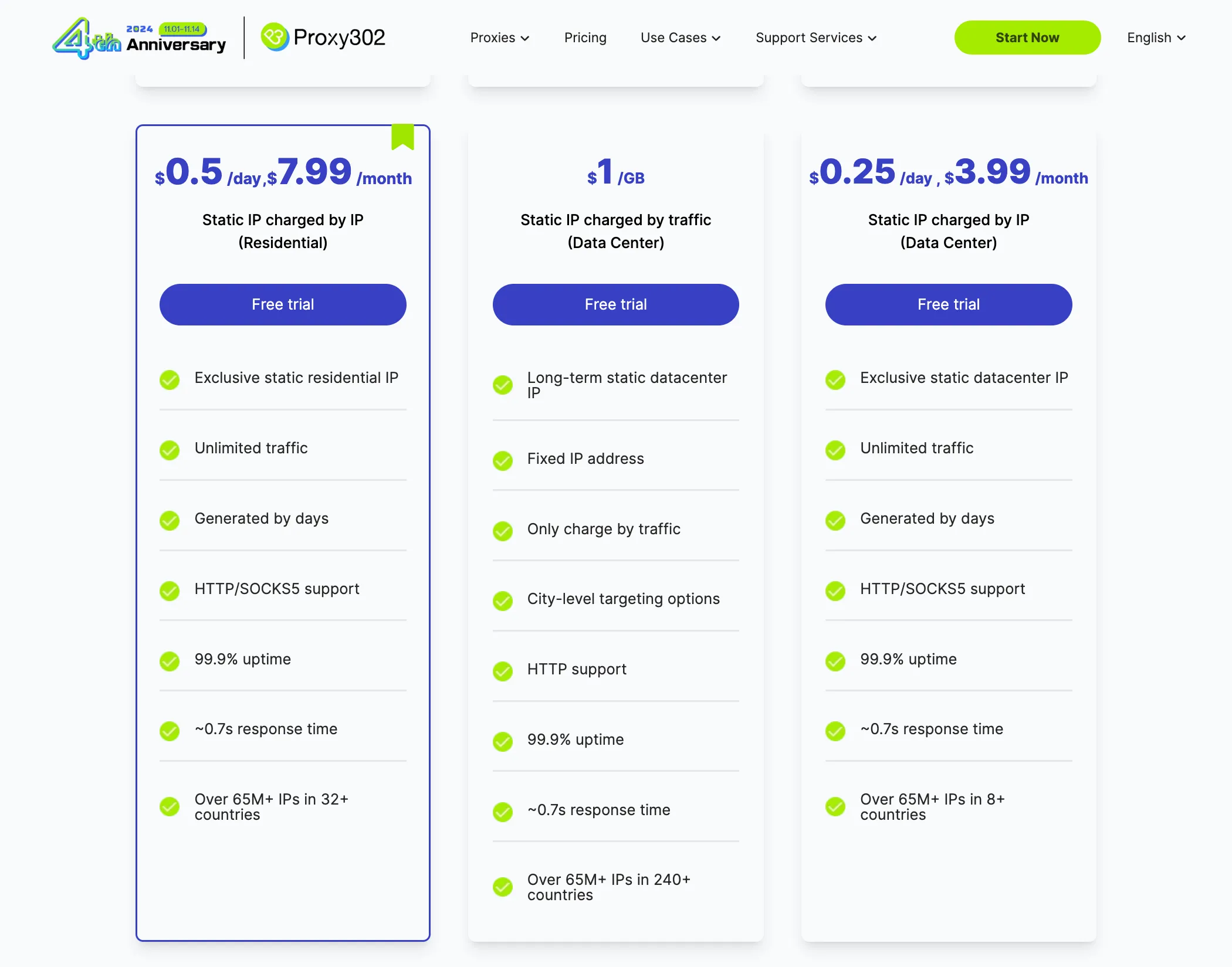Click 'Static IP charged by traffic (Data Center)' title
The height and width of the screenshot is (967, 1232).
pyautogui.click(x=615, y=231)
